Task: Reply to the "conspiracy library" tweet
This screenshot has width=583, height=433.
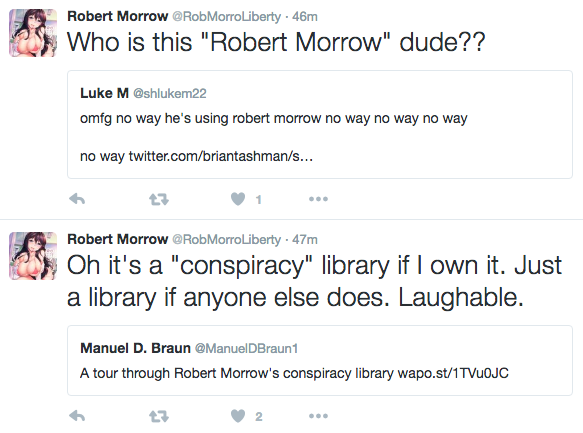Action: (x=77, y=416)
